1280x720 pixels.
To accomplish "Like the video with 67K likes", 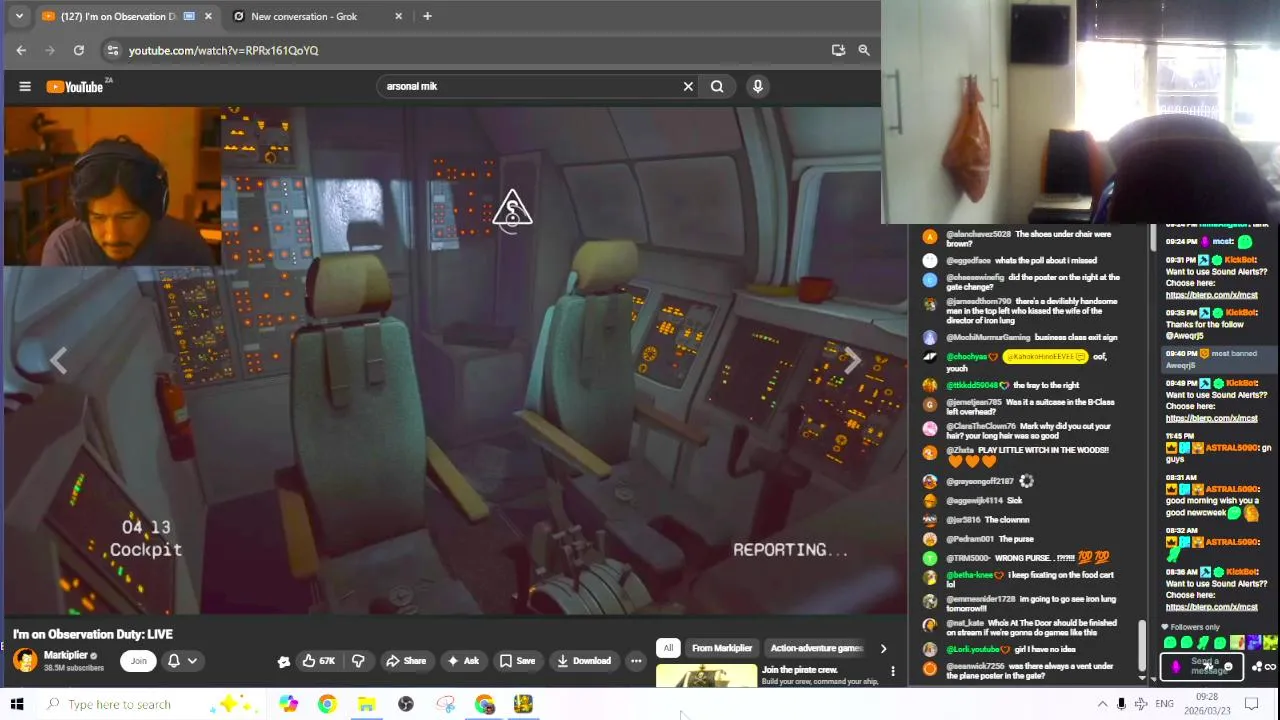I will [x=319, y=660].
